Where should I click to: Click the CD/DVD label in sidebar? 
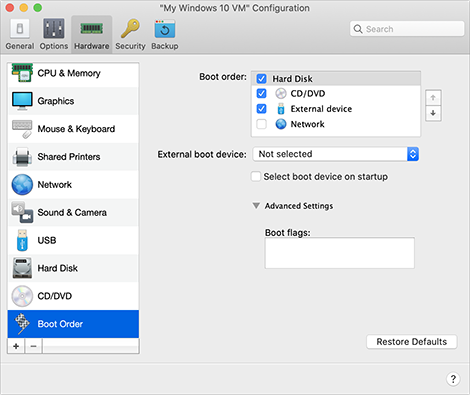(x=55, y=296)
